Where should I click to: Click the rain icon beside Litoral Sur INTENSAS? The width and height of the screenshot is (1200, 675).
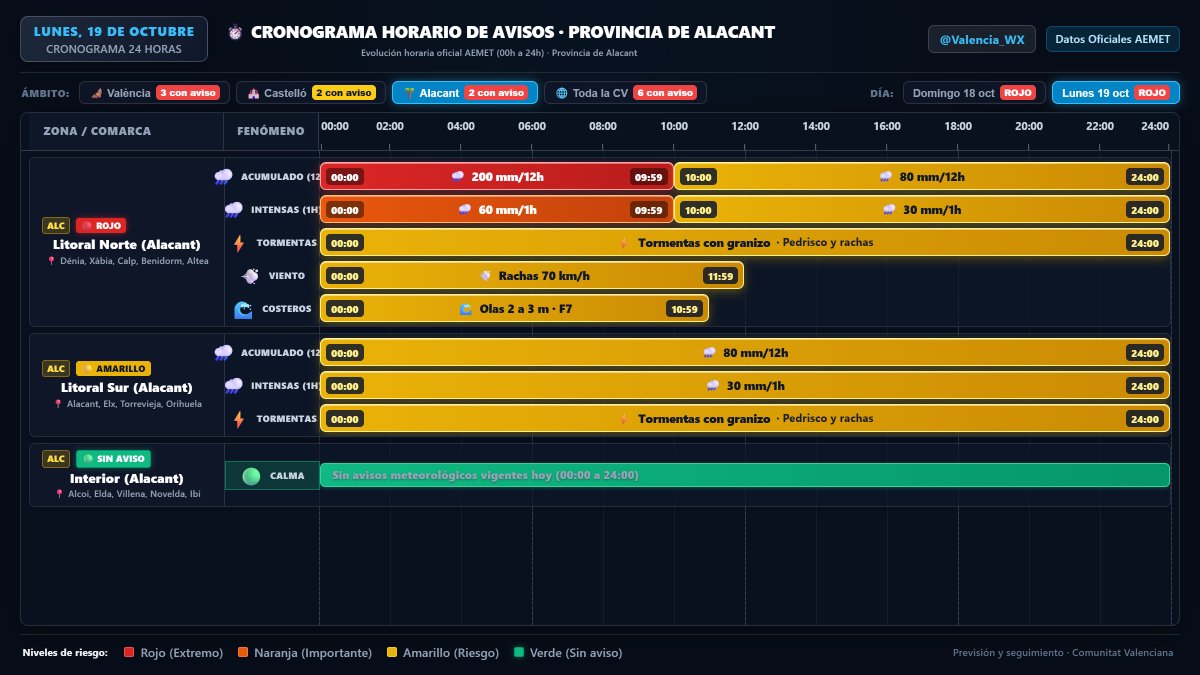[233, 386]
